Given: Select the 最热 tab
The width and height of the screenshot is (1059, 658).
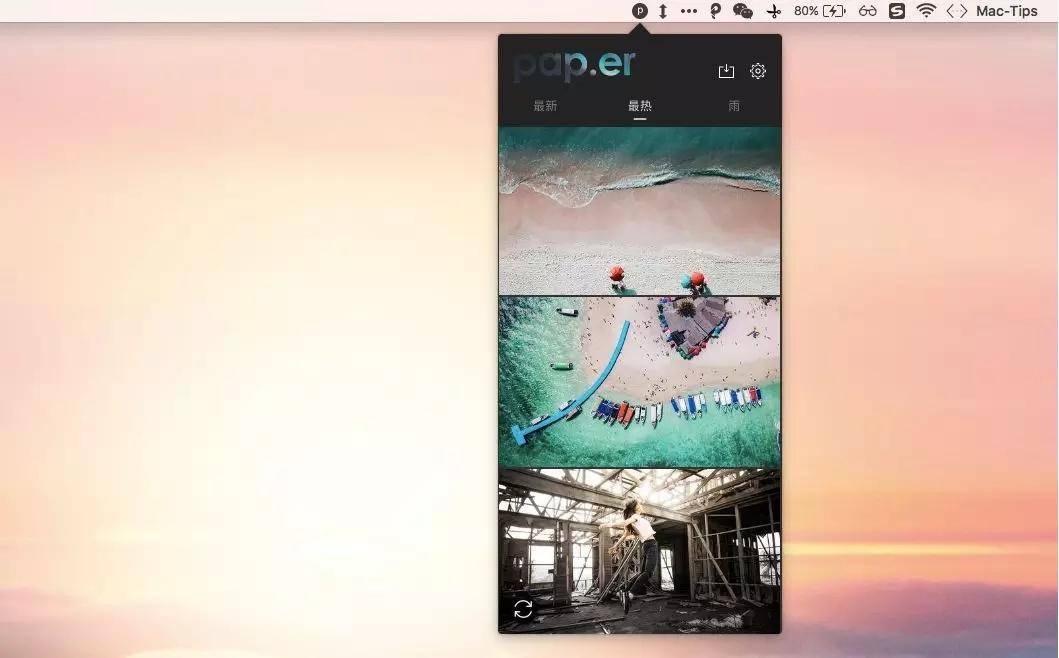Looking at the screenshot, I should tap(639, 106).
